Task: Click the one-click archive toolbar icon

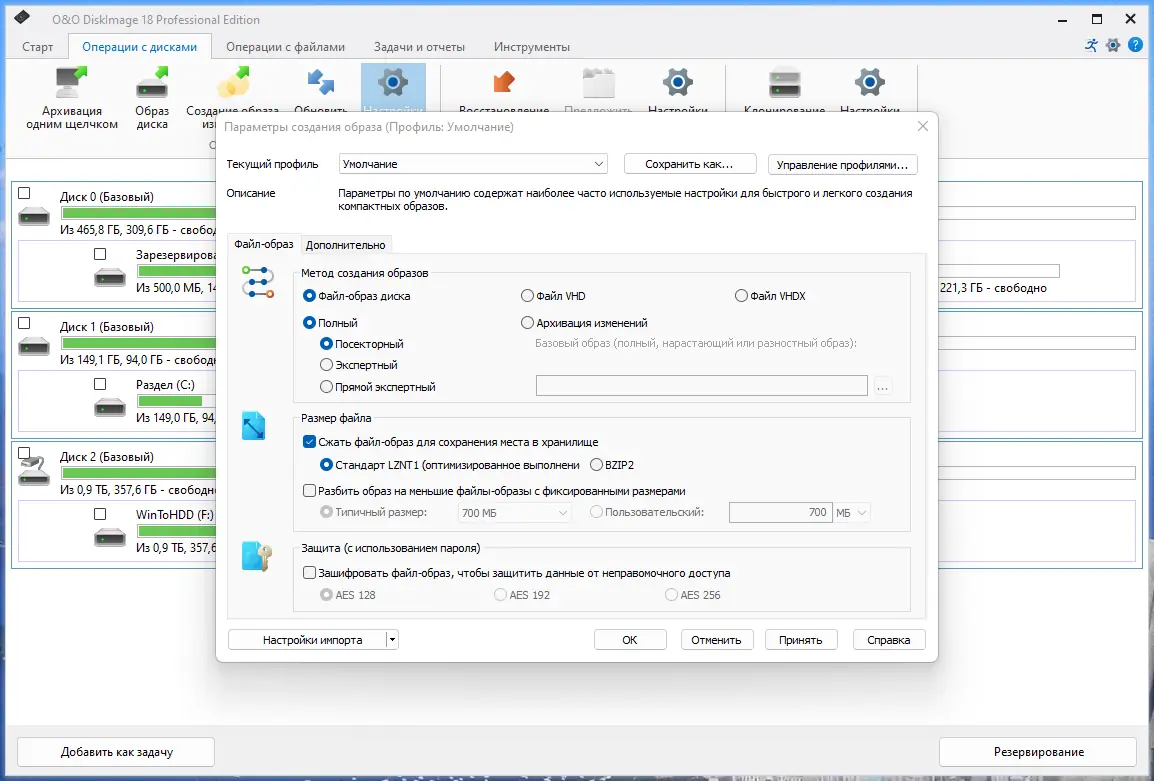Action: 71,82
